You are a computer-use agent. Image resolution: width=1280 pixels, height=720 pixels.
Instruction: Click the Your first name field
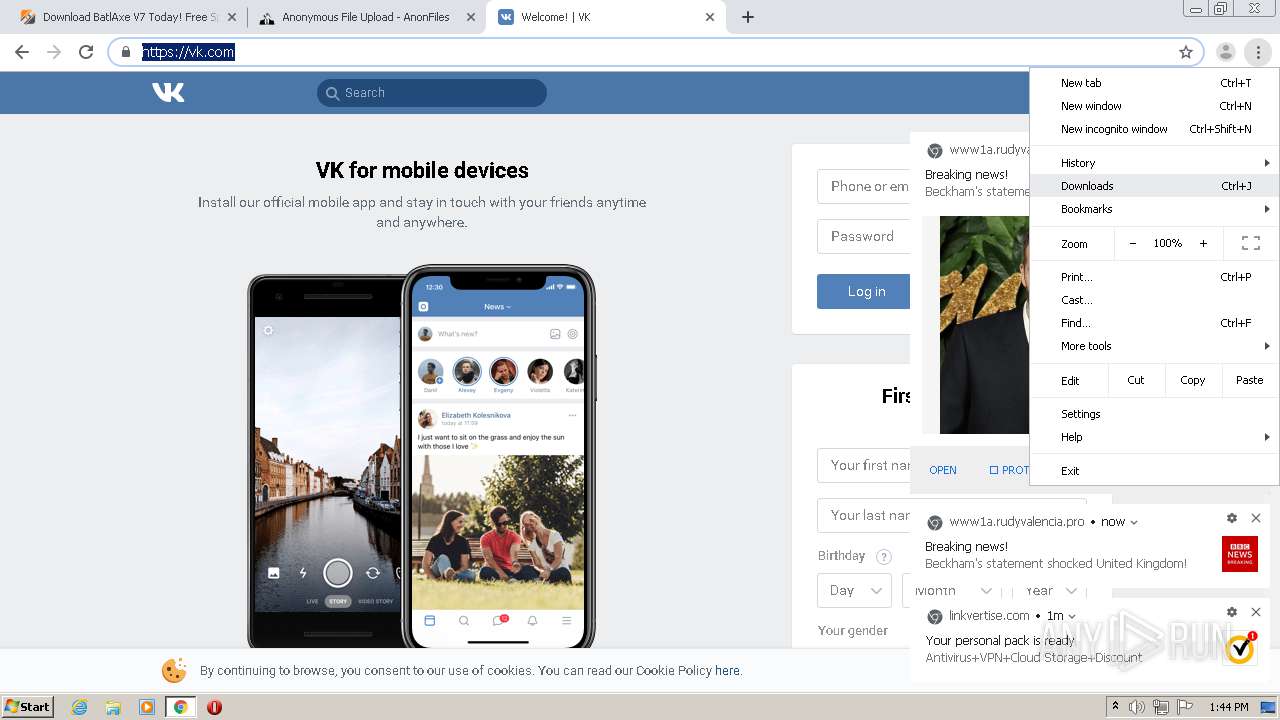864,465
